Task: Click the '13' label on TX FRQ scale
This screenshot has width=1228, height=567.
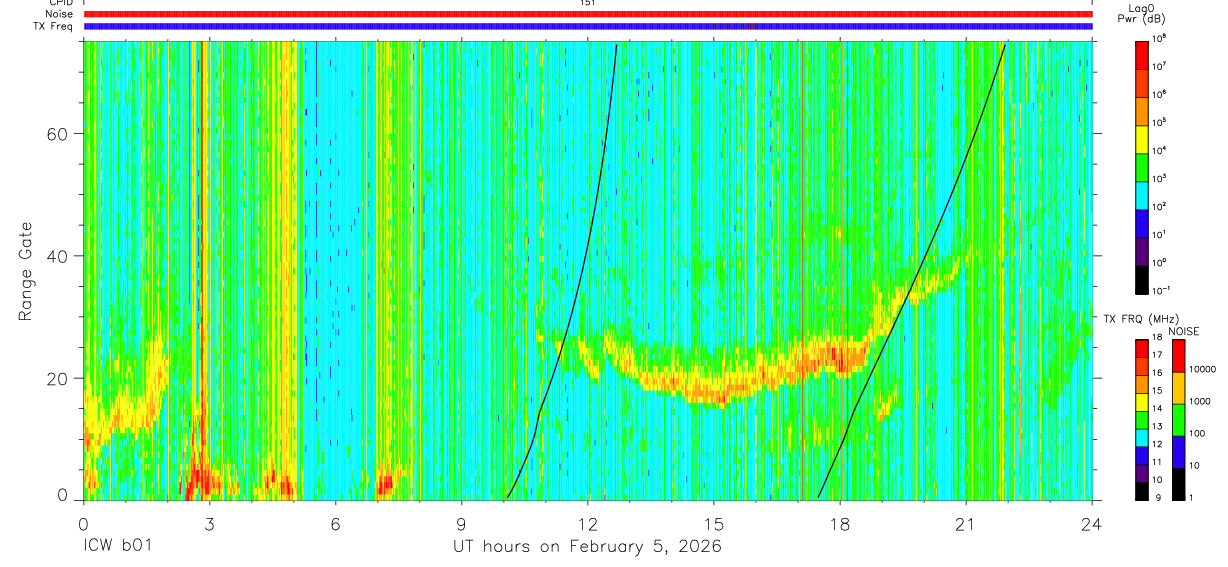Action: (1158, 426)
